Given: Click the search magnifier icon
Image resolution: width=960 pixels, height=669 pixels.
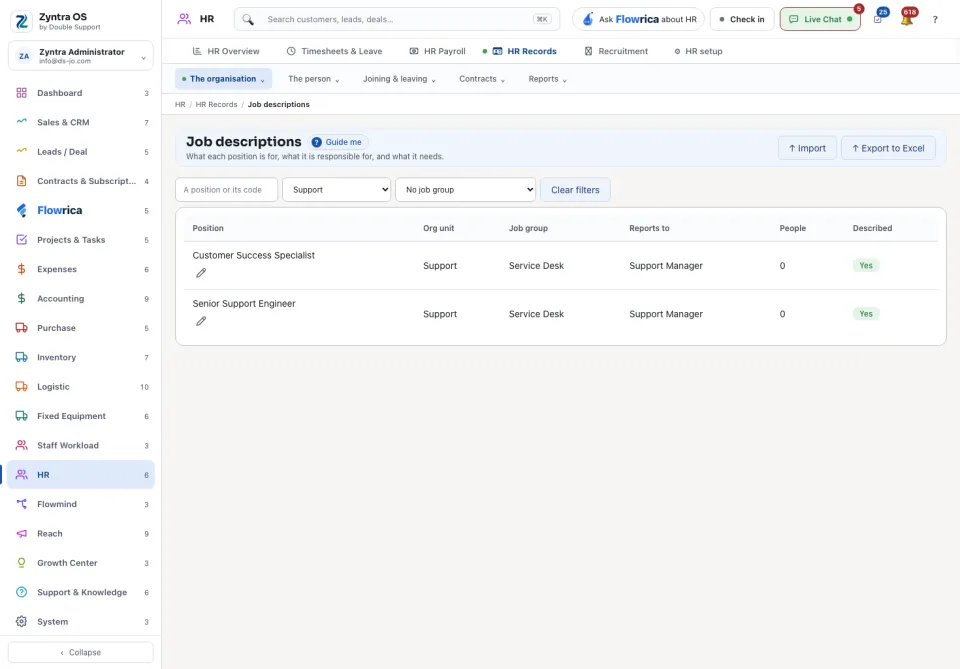Looking at the screenshot, I should pyautogui.click(x=248, y=20).
